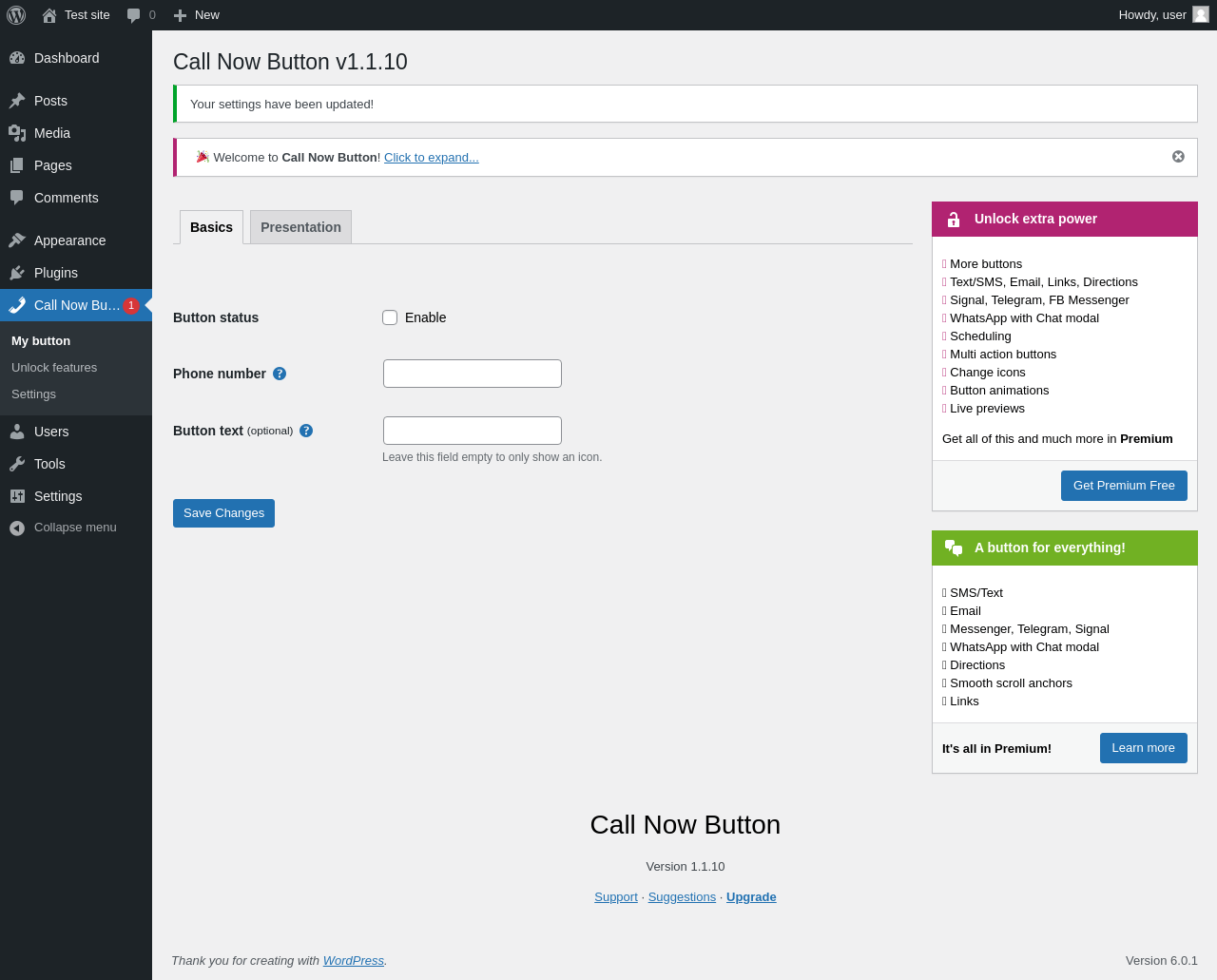1217x980 pixels.
Task: Click the chat bubbles icon in green header
Action: [954, 548]
